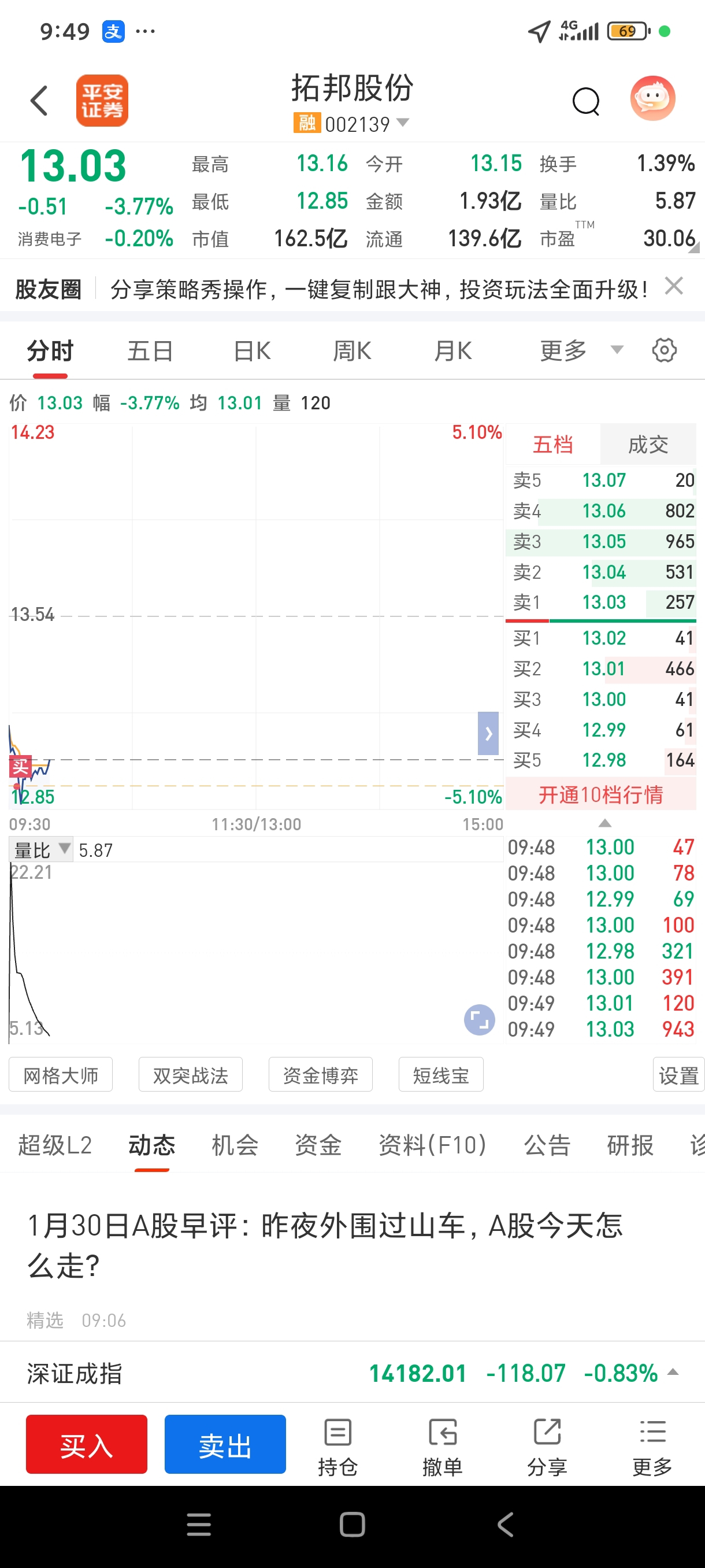Viewport: 705px width, 1568px height.
Task: Open the 动态 news tab
Action: pos(151,1145)
